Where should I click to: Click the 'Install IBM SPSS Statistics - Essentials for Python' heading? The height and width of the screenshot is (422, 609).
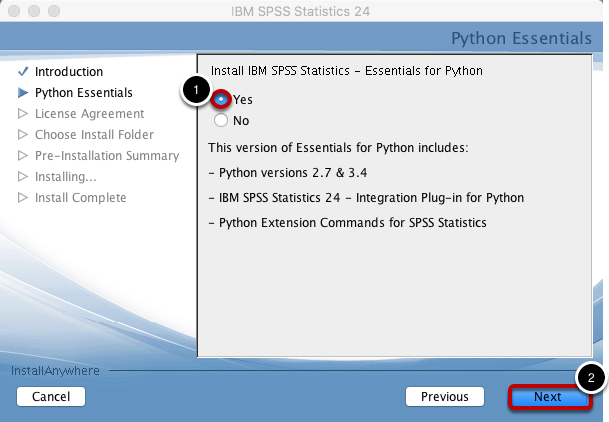click(x=347, y=71)
